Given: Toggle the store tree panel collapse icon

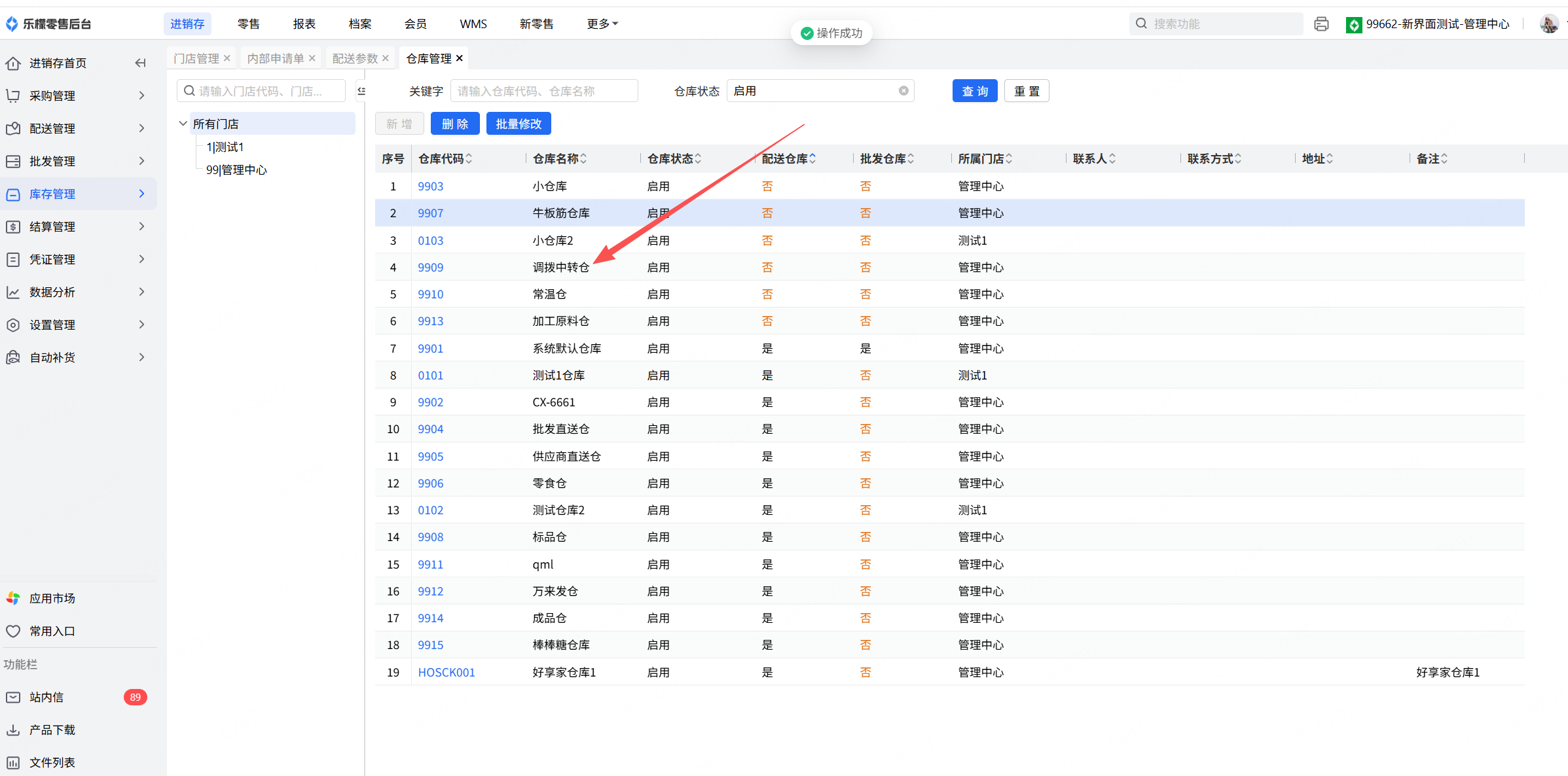Looking at the screenshot, I should point(361,91).
